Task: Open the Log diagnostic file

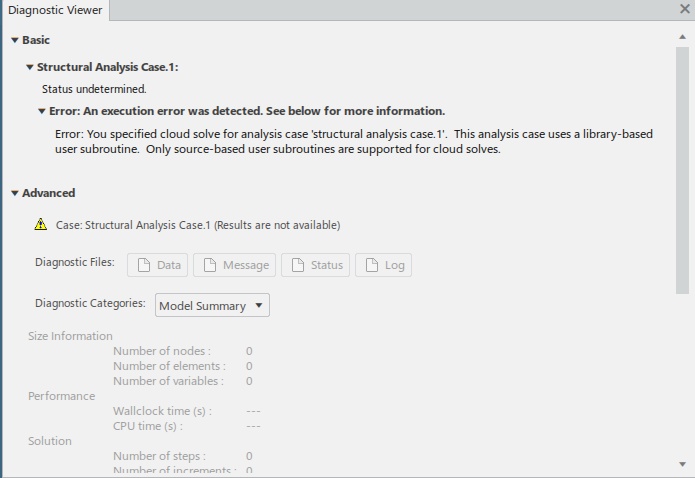Action: click(x=383, y=265)
